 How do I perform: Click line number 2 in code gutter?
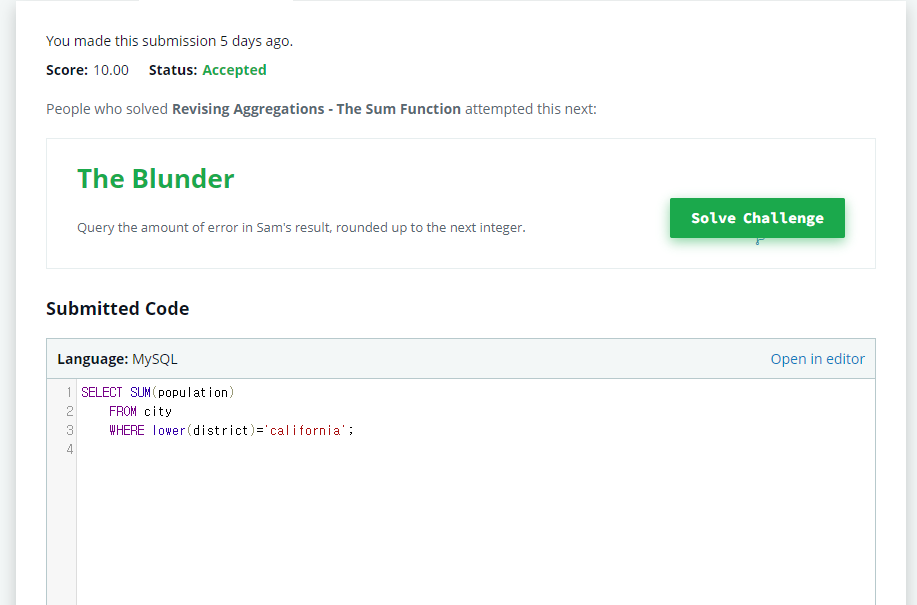pyautogui.click(x=69, y=412)
